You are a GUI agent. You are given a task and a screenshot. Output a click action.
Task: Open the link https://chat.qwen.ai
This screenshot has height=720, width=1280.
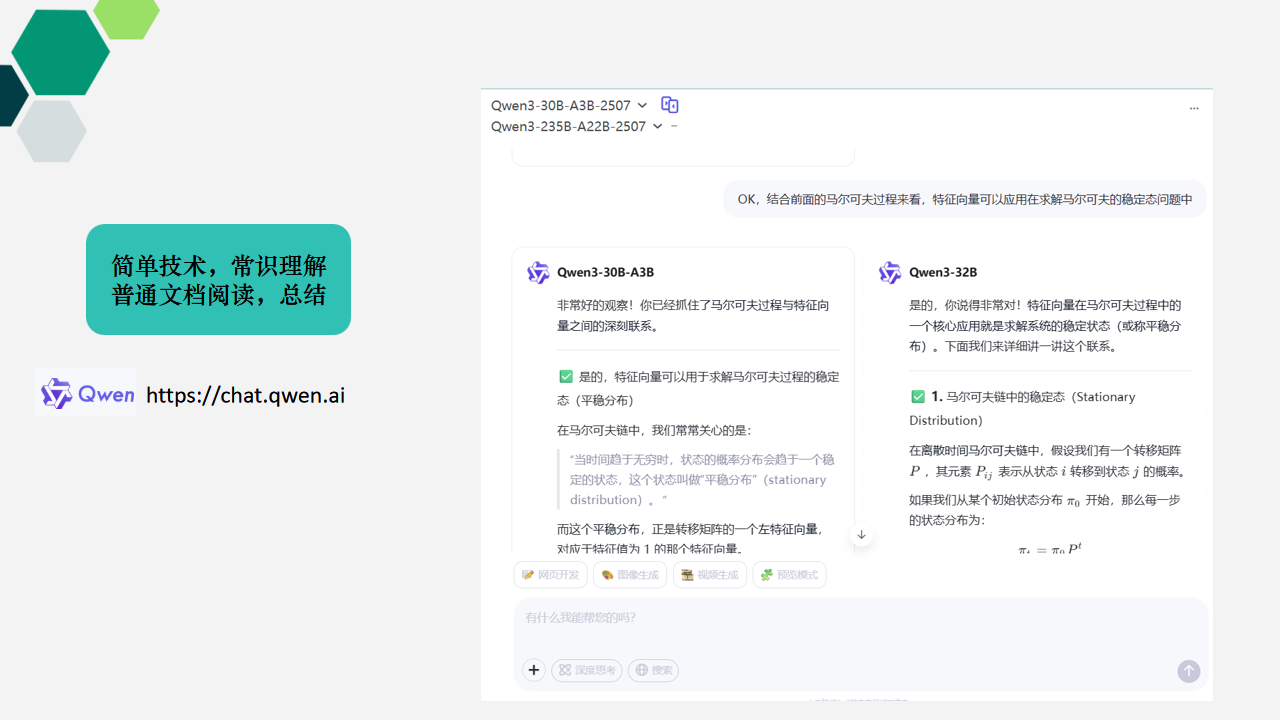pyautogui.click(x=244, y=395)
